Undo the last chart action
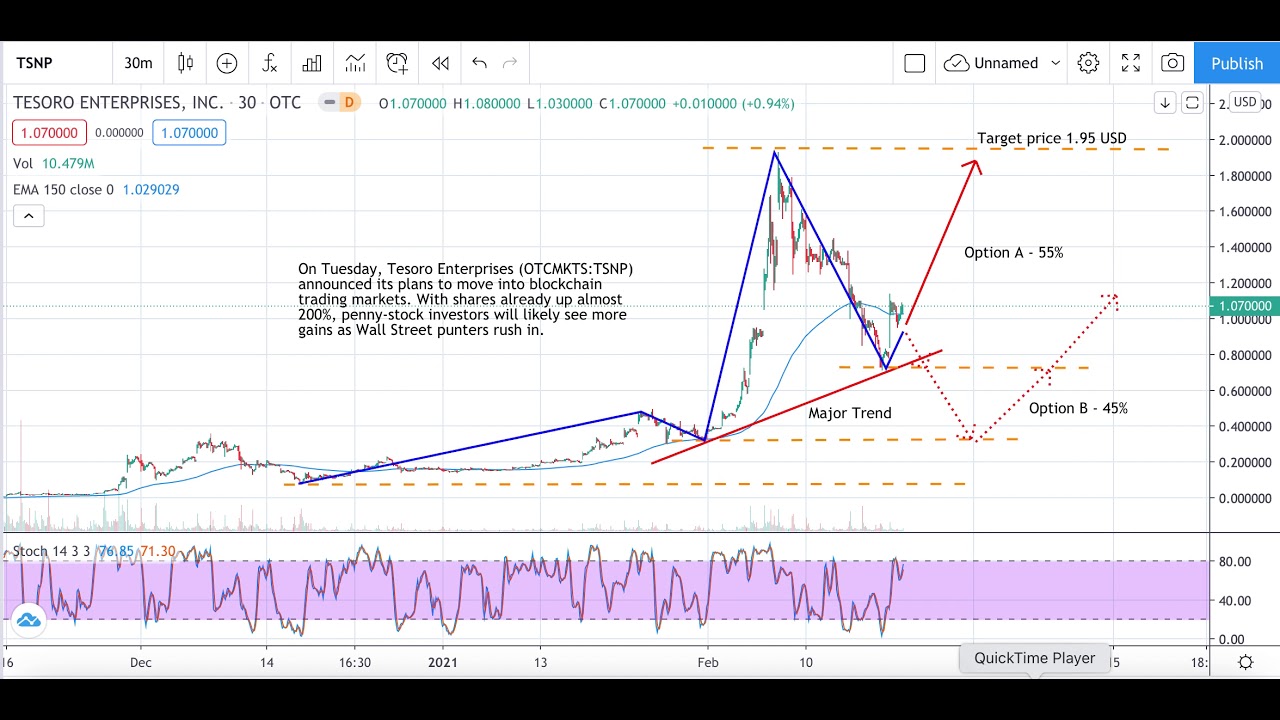Screen dimensions: 1280x720 (479, 63)
